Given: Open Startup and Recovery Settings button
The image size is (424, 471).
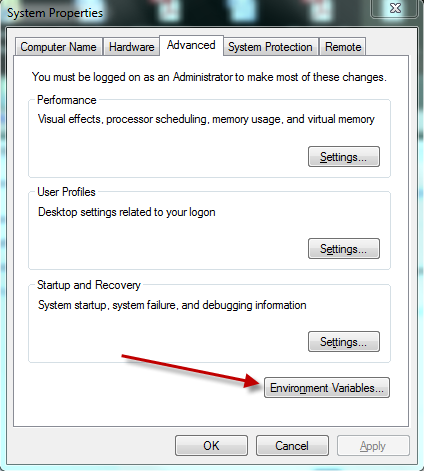Looking at the screenshot, I should point(344,342).
